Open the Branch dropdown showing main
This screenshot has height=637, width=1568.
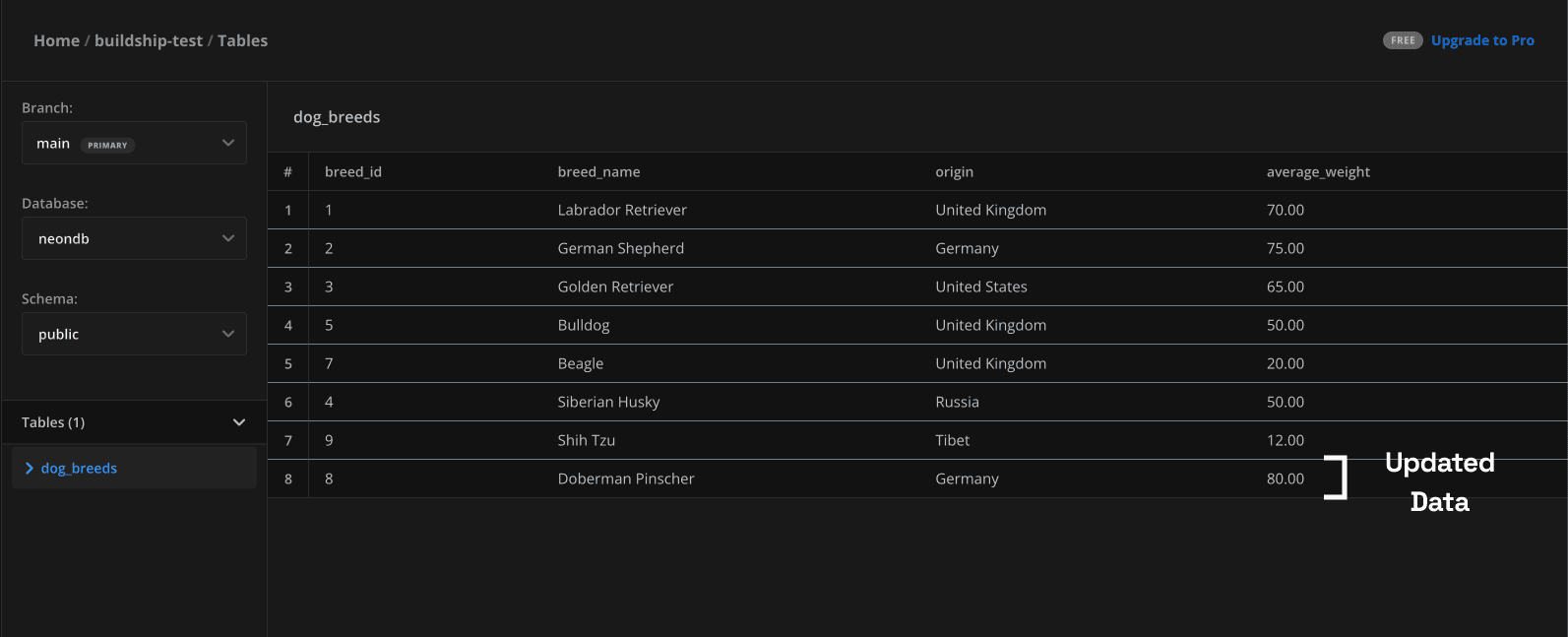coord(134,144)
